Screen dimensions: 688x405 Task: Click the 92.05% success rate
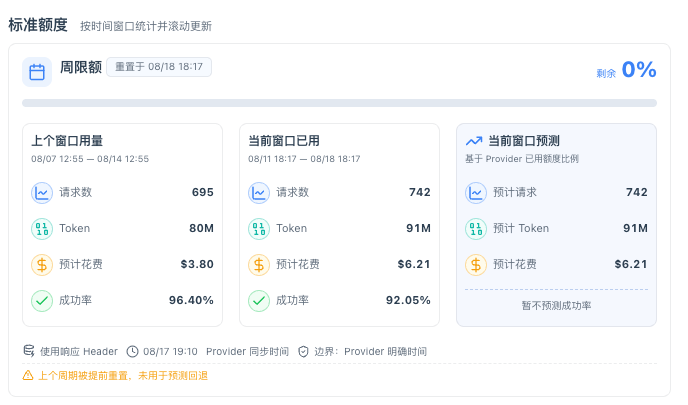pyautogui.click(x=408, y=300)
